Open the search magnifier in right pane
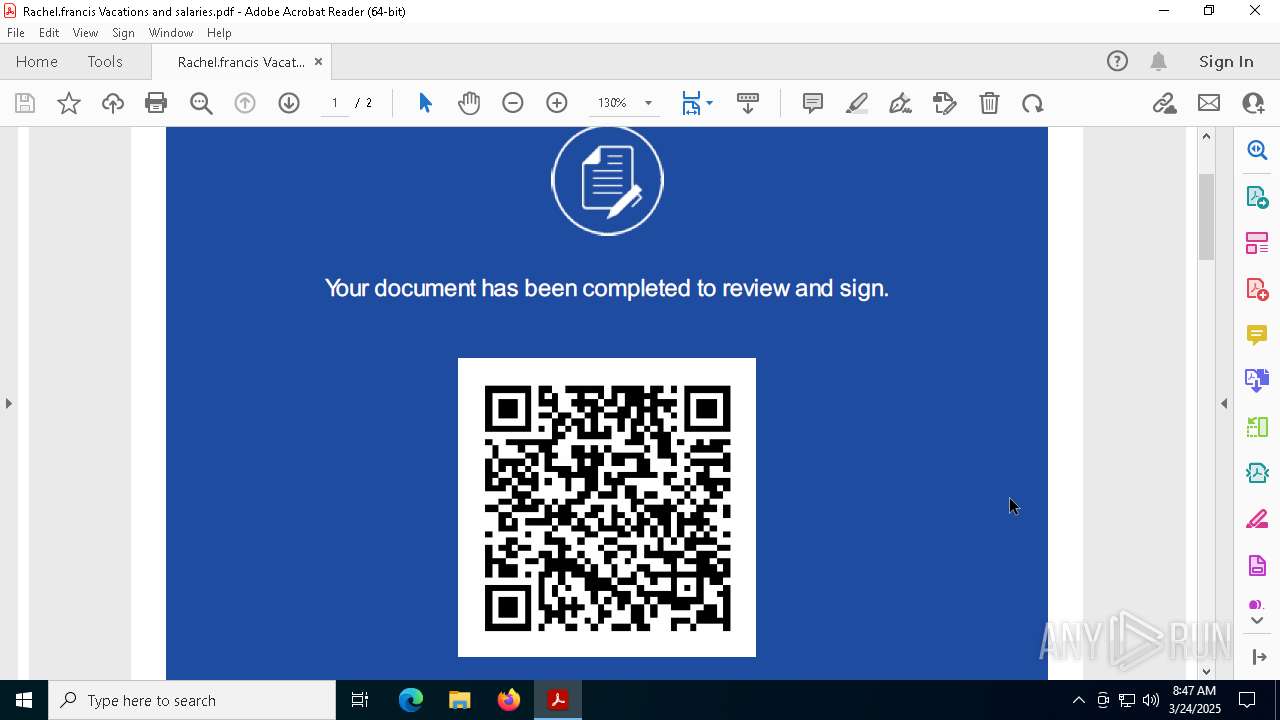1280x720 pixels. pos(1257,150)
